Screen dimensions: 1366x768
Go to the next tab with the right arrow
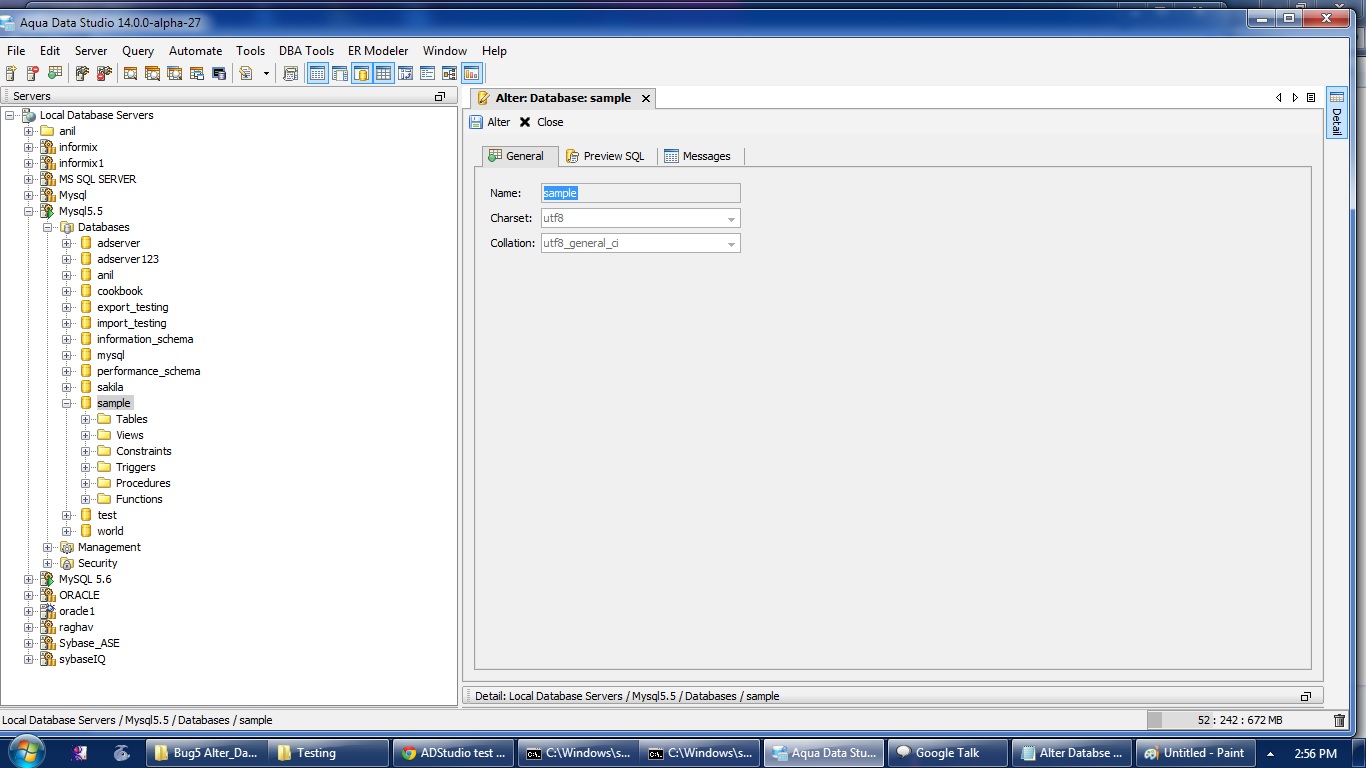[1295, 97]
